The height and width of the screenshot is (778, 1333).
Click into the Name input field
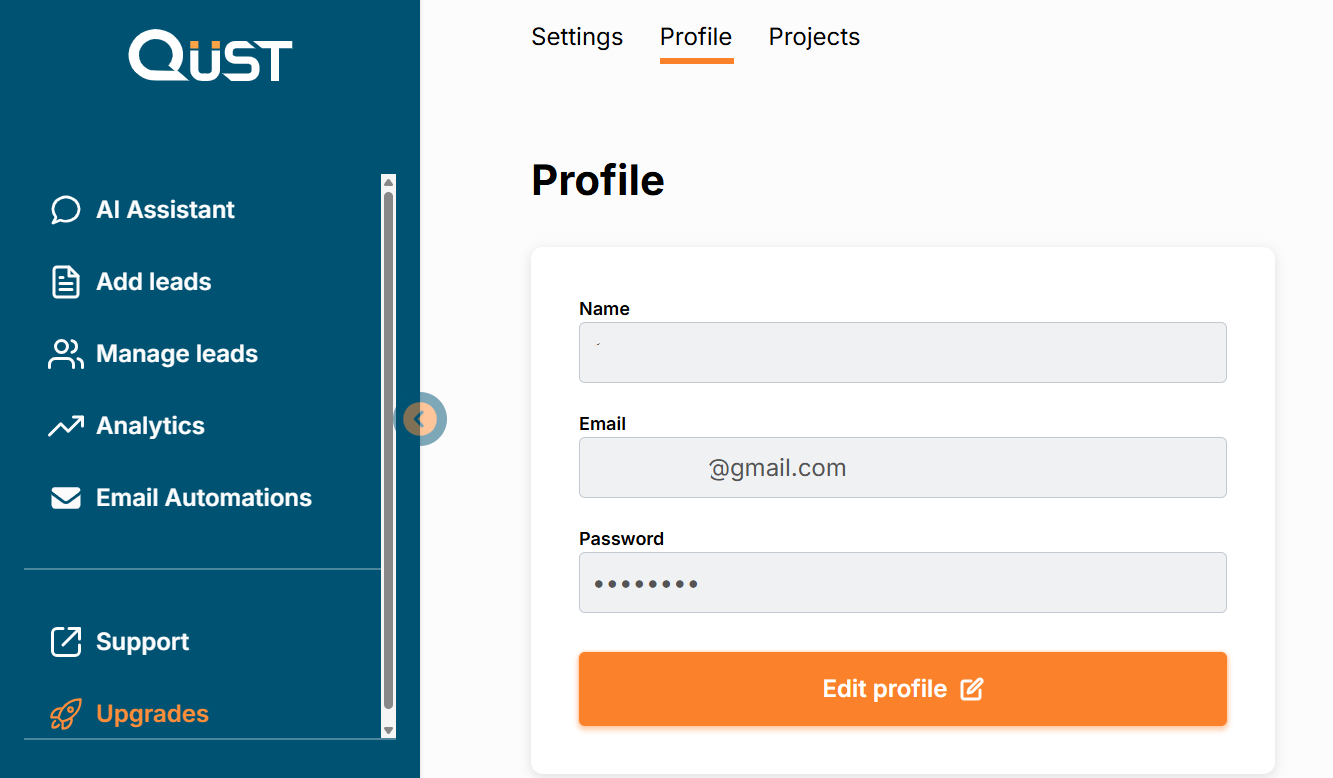click(902, 352)
